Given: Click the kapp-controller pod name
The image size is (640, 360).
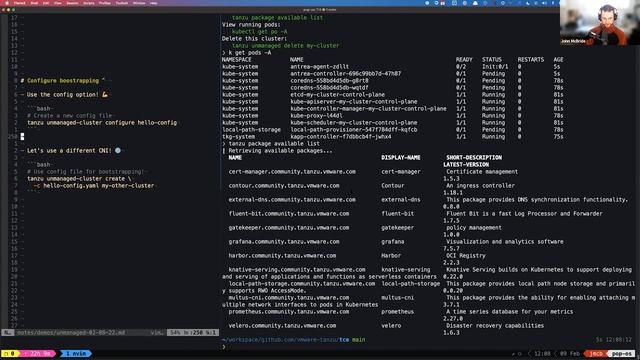Looking at the screenshot, I should (x=341, y=137).
